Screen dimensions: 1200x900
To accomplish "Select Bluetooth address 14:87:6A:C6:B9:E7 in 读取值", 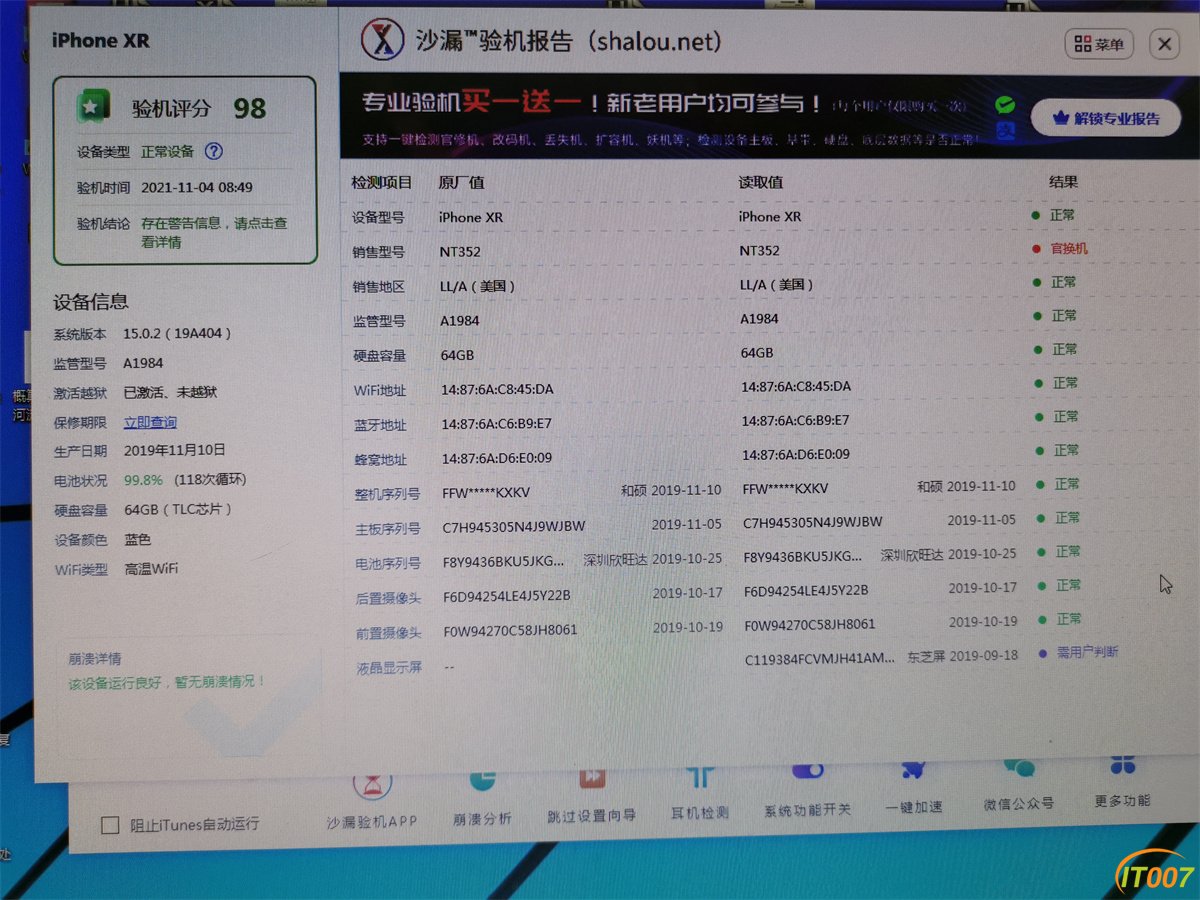I will point(795,420).
